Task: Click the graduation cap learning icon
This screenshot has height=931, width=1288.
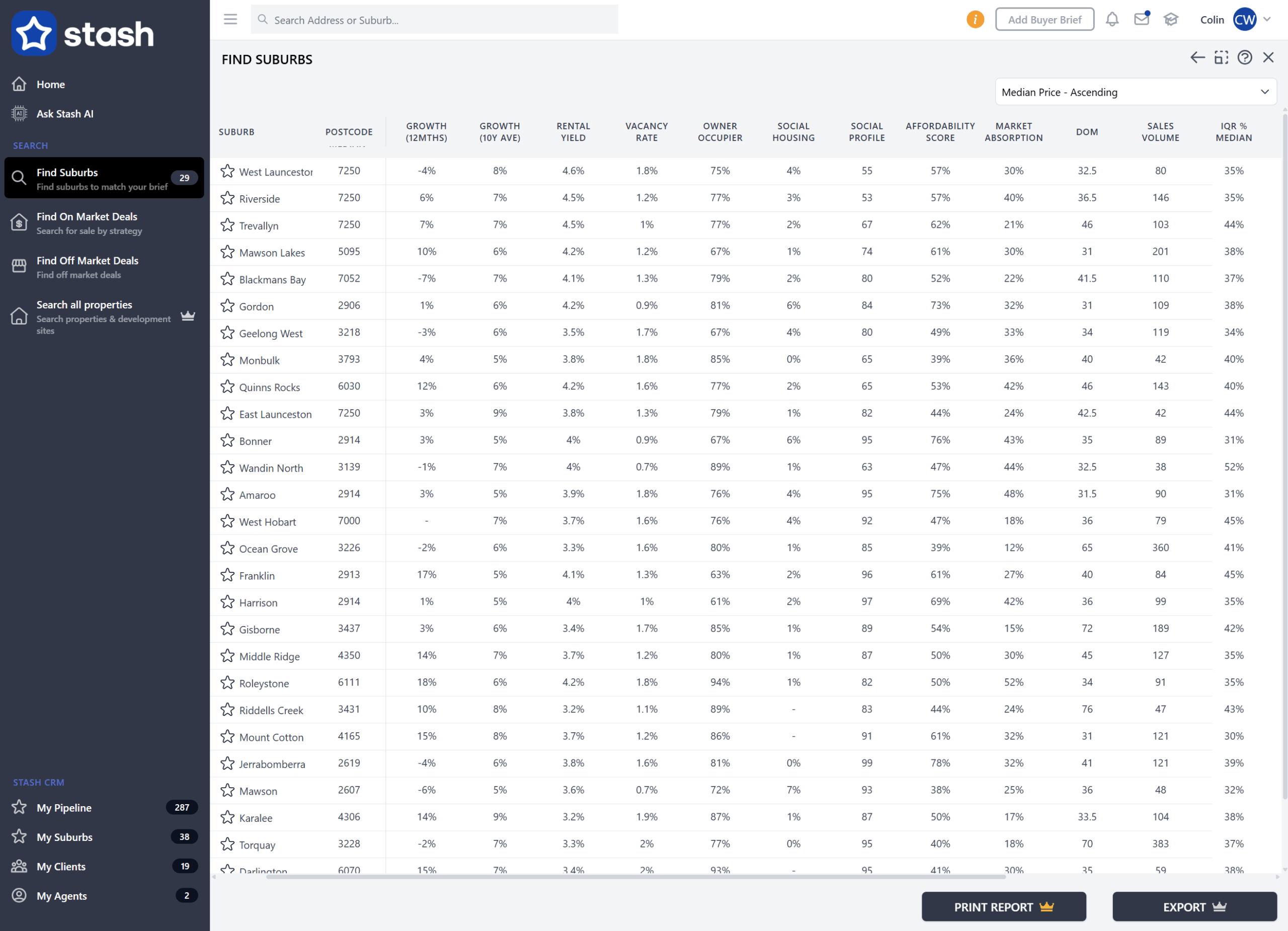Action: click(1170, 19)
